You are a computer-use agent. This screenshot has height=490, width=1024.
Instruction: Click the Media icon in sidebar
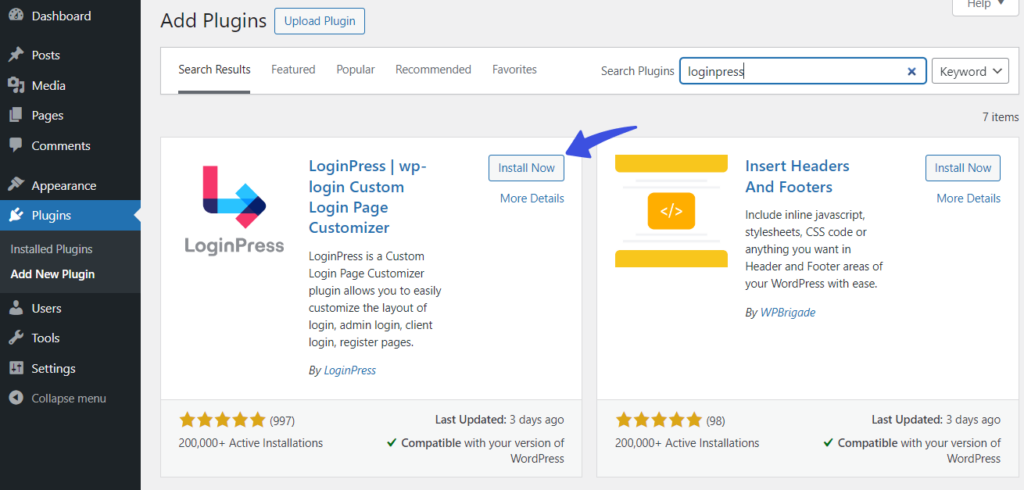pyautogui.click(x=16, y=85)
